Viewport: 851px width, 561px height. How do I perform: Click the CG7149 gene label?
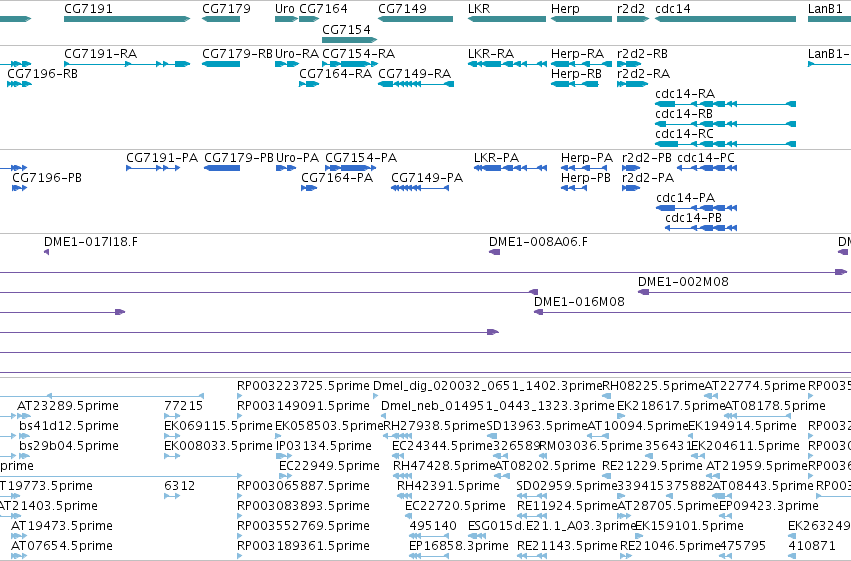point(402,9)
